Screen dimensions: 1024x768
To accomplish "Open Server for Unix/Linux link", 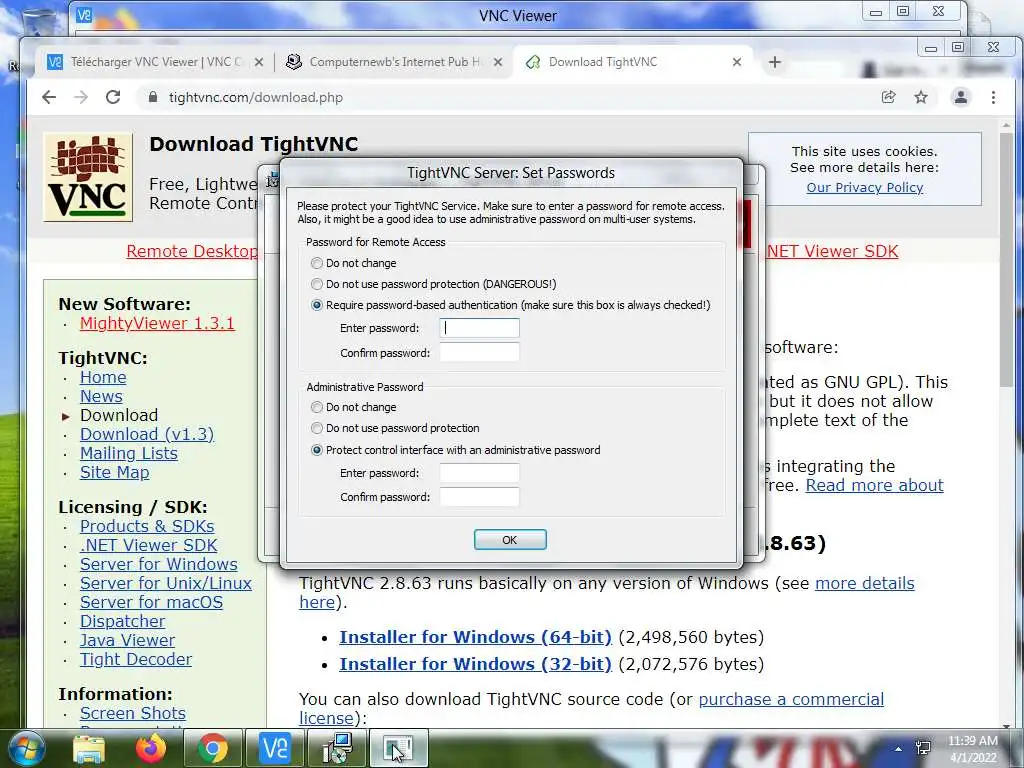I will pos(166,583).
